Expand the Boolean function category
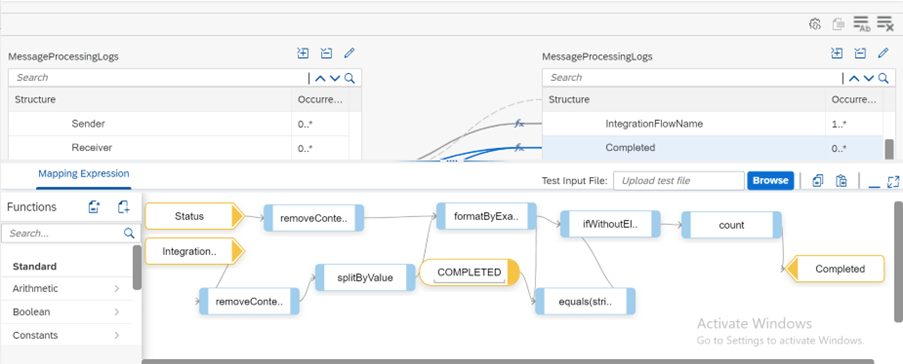This screenshot has height=364, width=903. 67,312
